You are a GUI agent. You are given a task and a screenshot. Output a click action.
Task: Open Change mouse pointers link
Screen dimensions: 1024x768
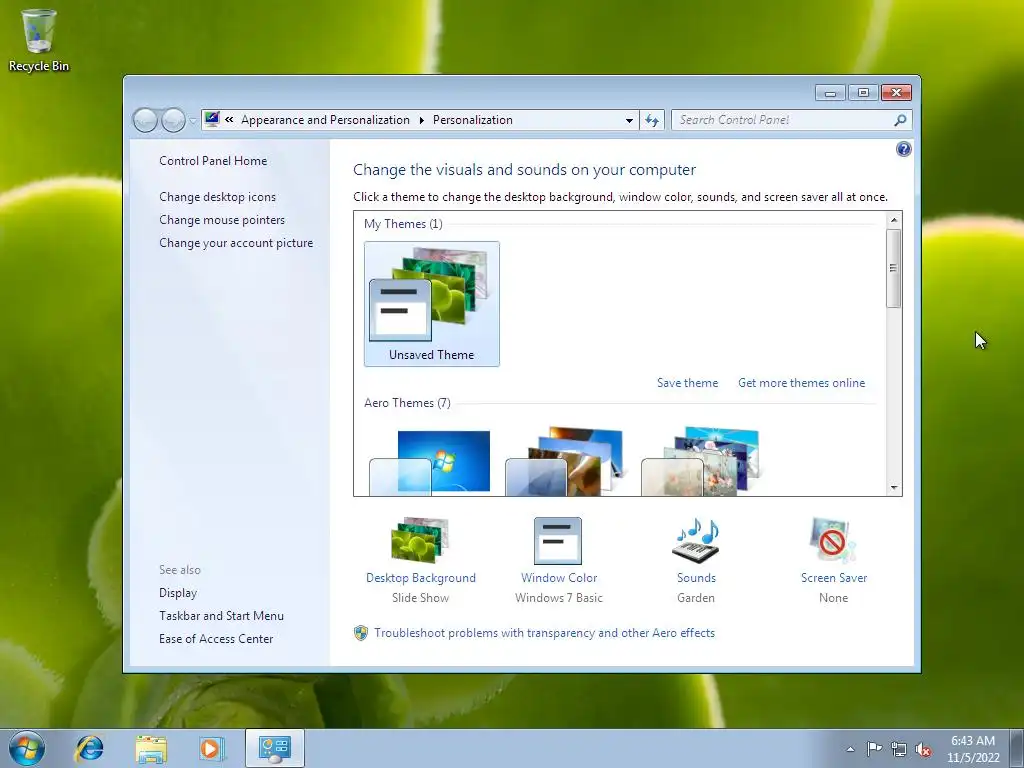coord(222,219)
